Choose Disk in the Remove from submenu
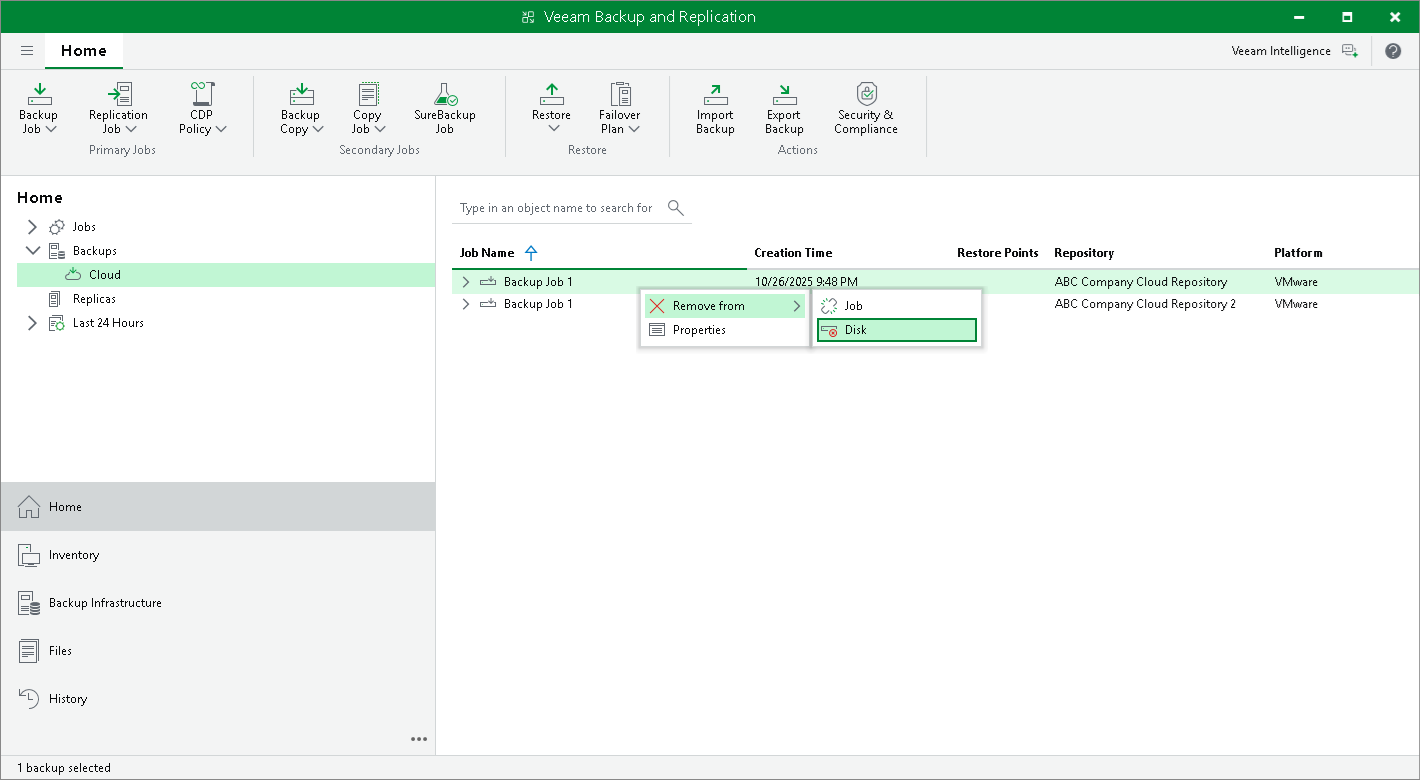 (897, 330)
